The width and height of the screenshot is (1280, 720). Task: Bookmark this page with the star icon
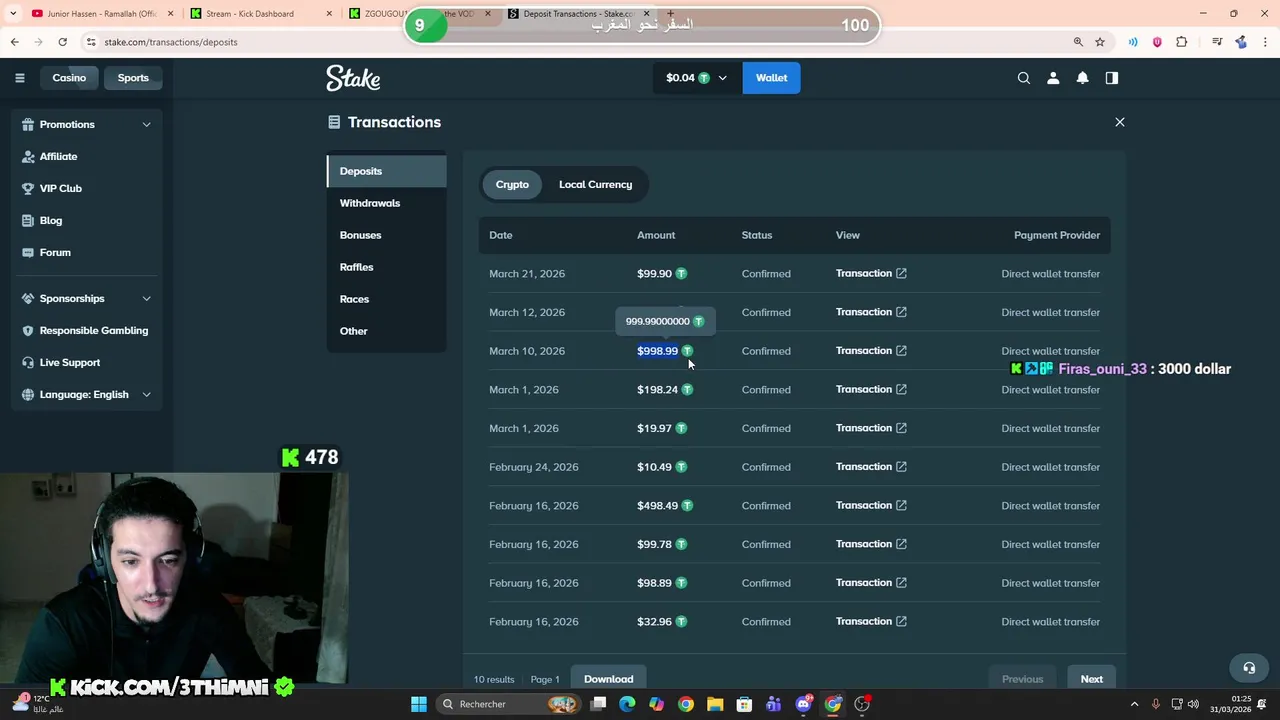click(x=1100, y=42)
